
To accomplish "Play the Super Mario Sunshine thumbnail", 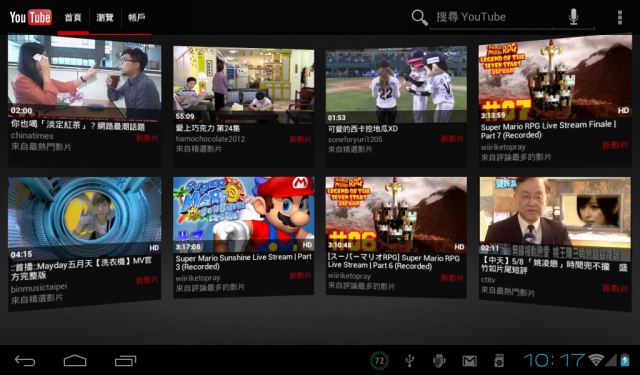I will [x=244, y=215].
